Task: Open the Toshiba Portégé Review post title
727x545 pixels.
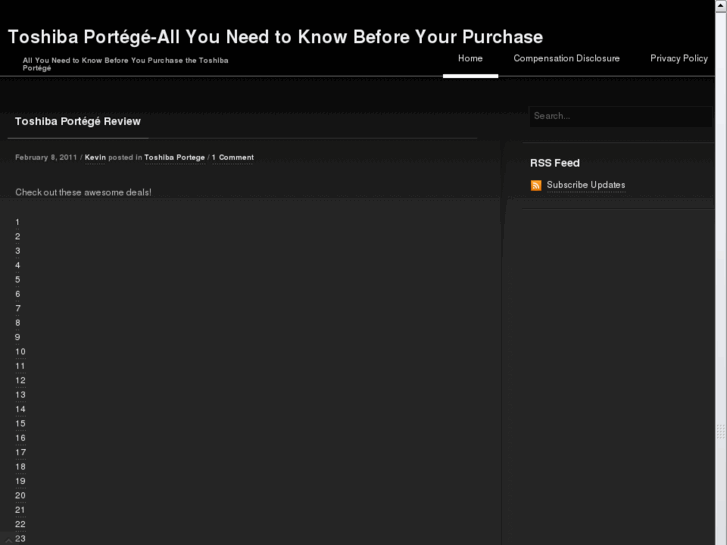Action: pos(78,121)
